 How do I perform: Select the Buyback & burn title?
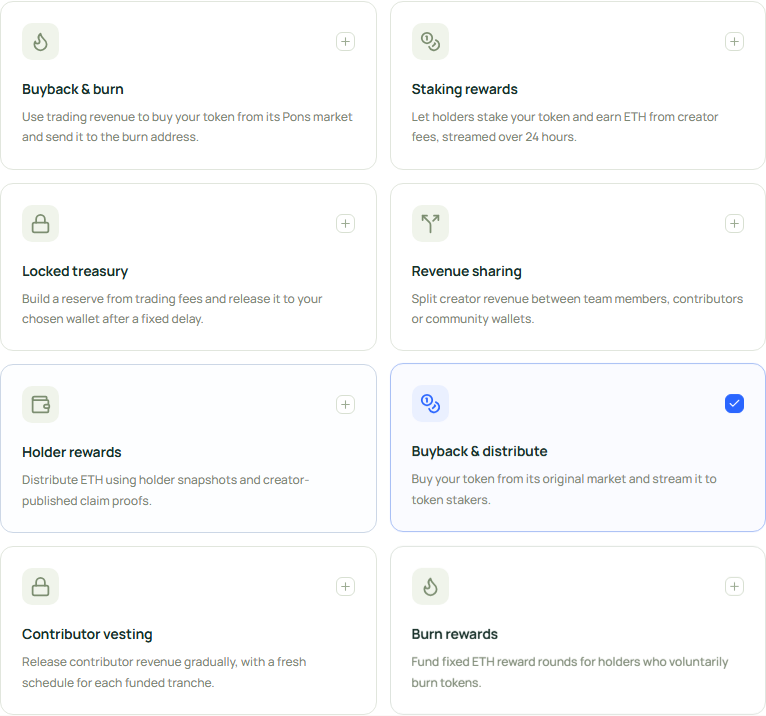(x=73, y=89)
